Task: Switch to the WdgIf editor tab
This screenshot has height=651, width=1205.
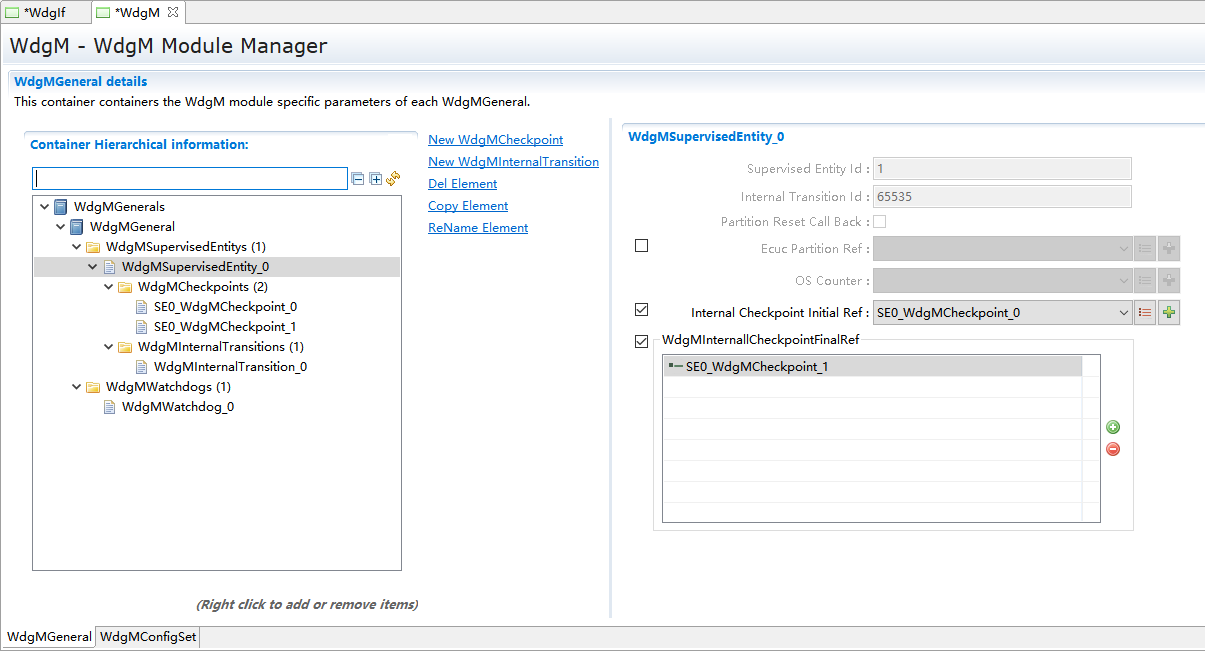Action: tap(44, 12)
